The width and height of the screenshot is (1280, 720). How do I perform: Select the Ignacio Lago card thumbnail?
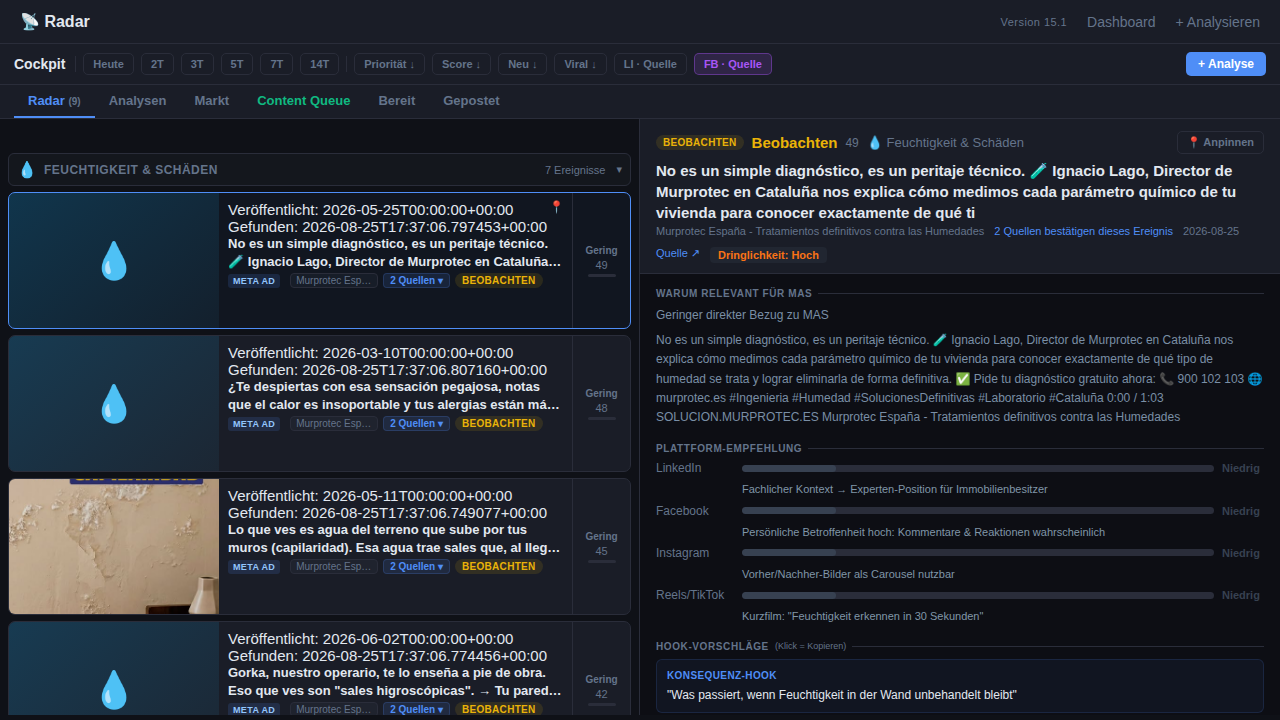pyautogui.click(x=114, y=260)
